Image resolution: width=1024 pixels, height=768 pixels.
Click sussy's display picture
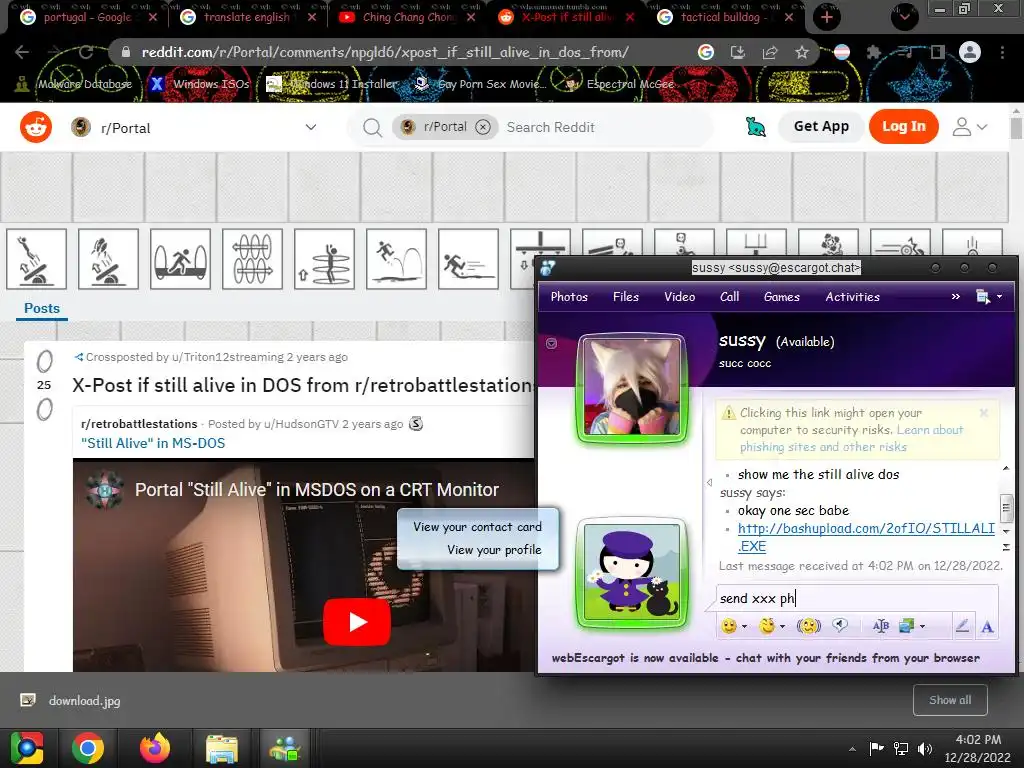(x=632, y=388)
